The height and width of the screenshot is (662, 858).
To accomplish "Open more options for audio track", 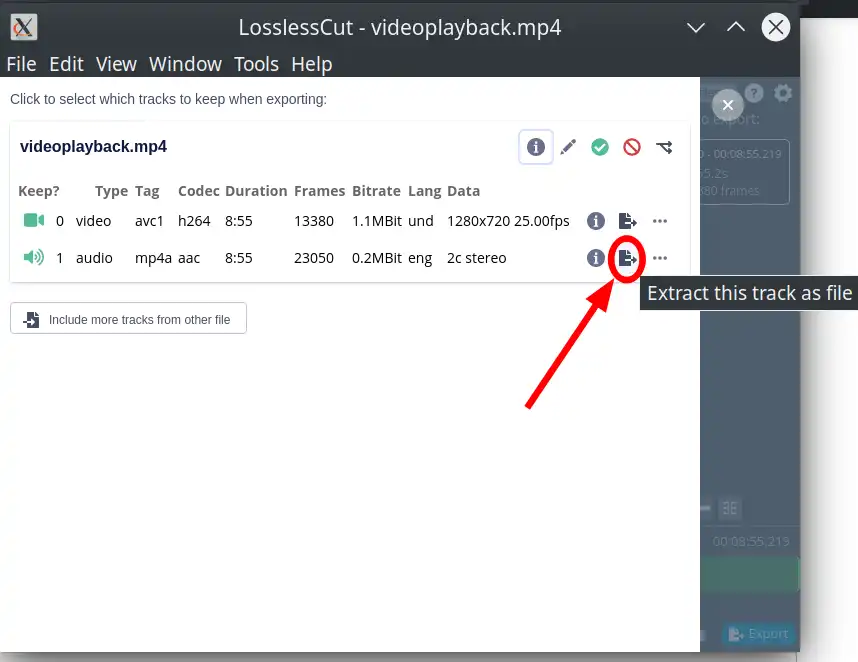I will 660,258.
